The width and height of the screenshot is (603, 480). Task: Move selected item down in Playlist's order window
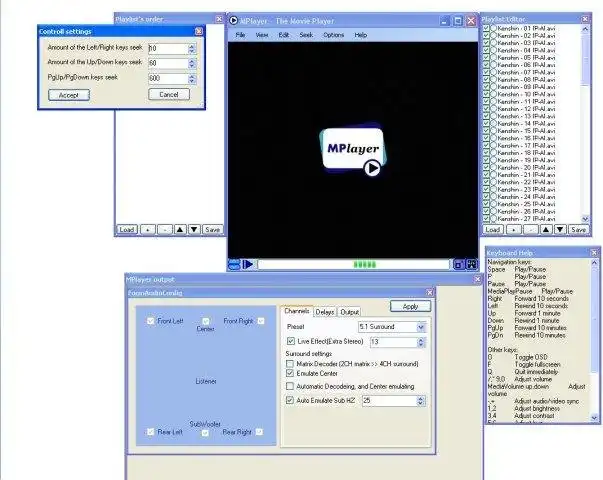coord(194,230)
